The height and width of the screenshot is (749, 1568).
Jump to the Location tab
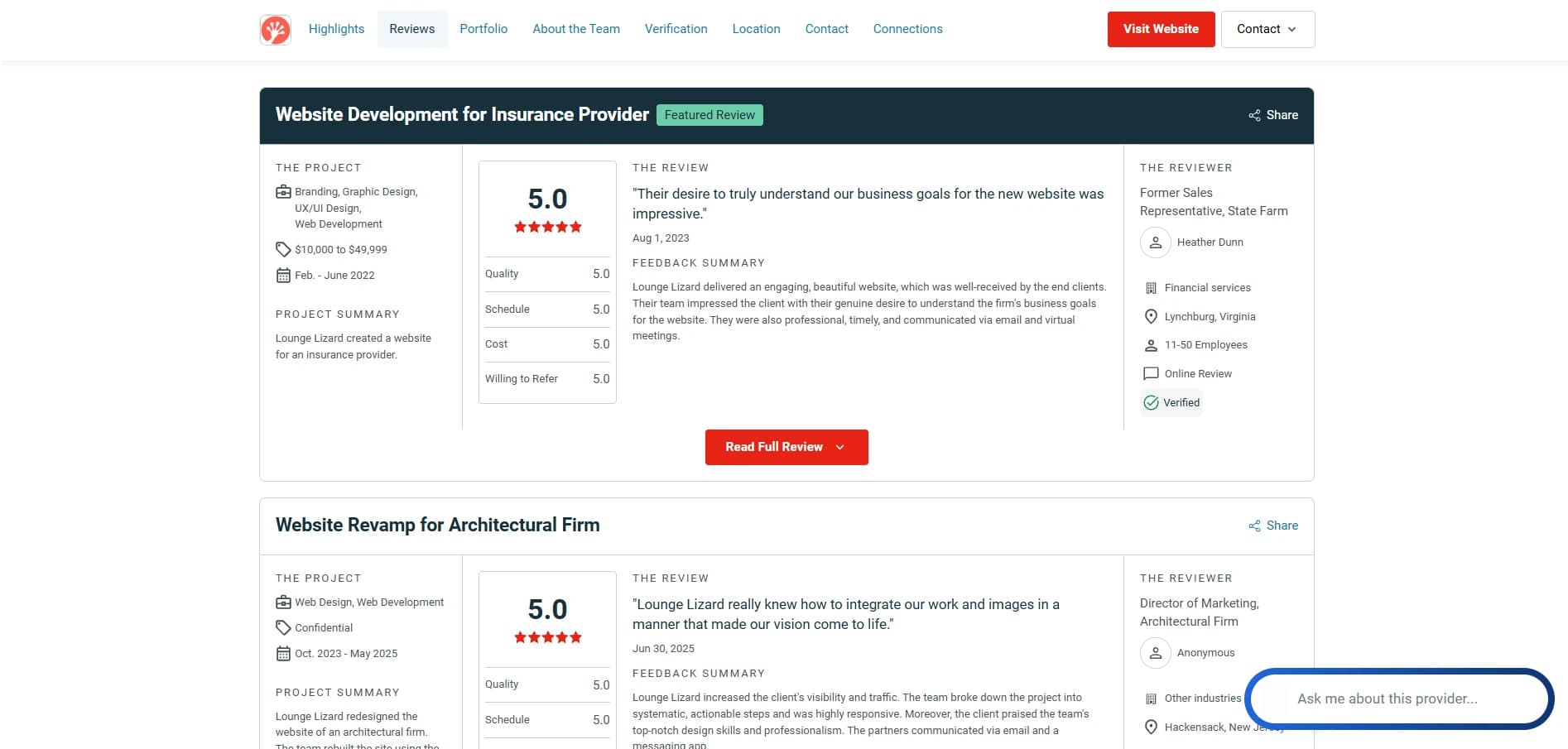[x=757, y=29]
